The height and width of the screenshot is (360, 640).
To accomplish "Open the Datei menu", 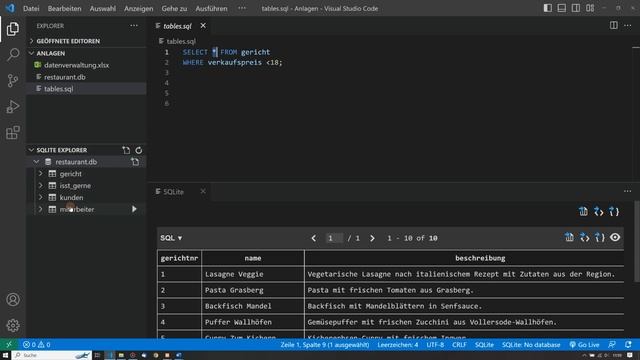I will tap(31, 8).
